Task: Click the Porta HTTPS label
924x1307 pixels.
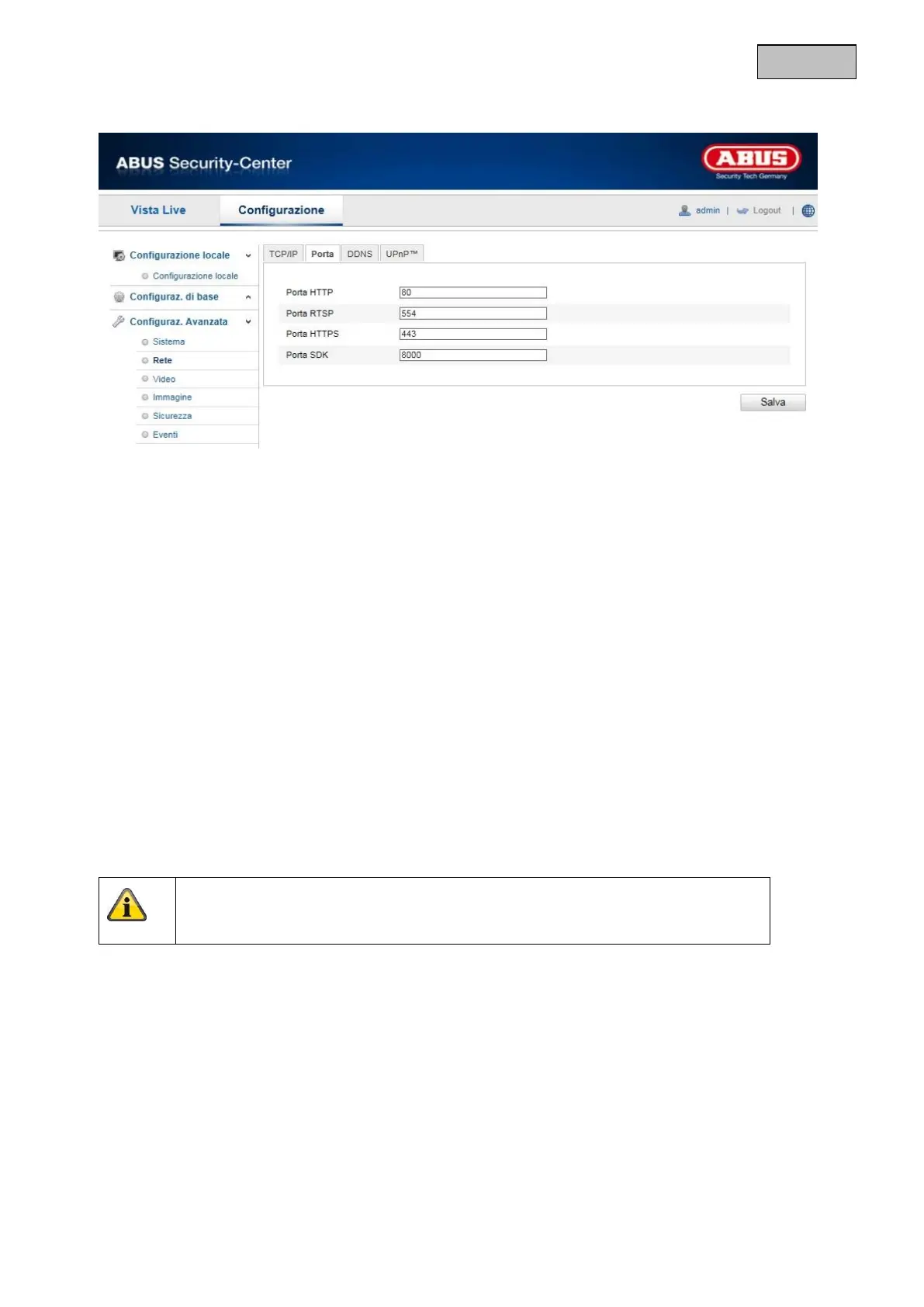Action: point(313,334)
